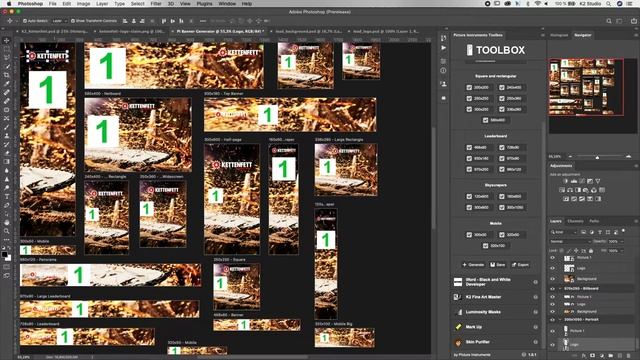
Task: Uncheck the 200x200 banner size checkbox
Action: click(469, 87)
